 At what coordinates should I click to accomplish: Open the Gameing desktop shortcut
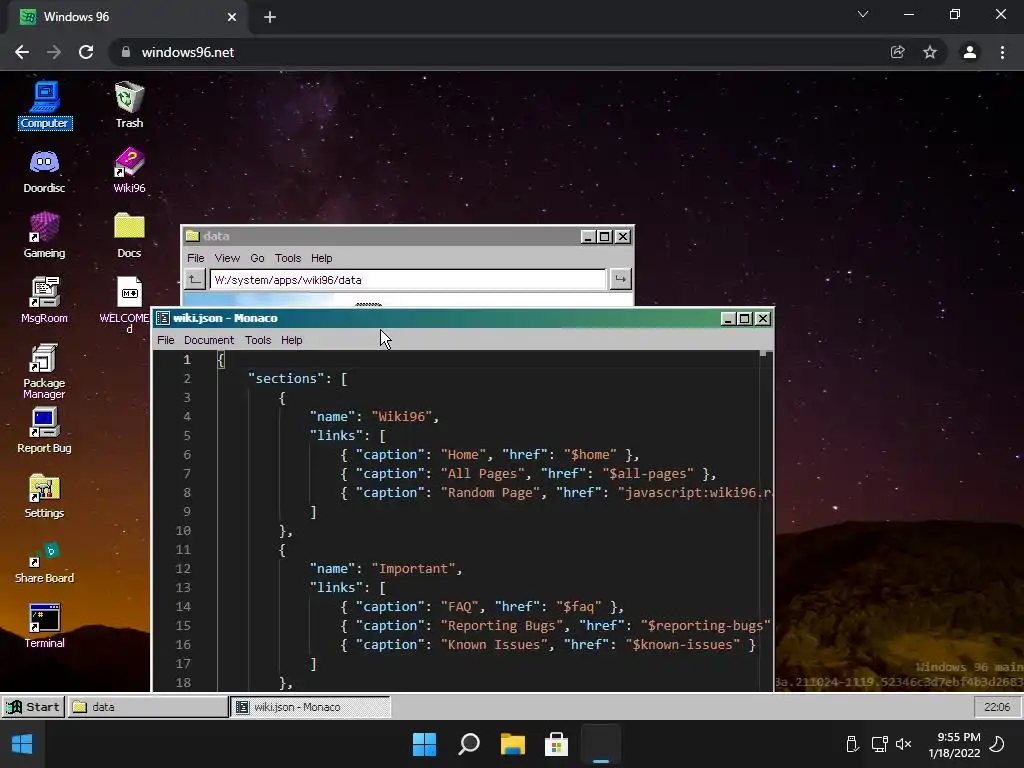(44, 235)
